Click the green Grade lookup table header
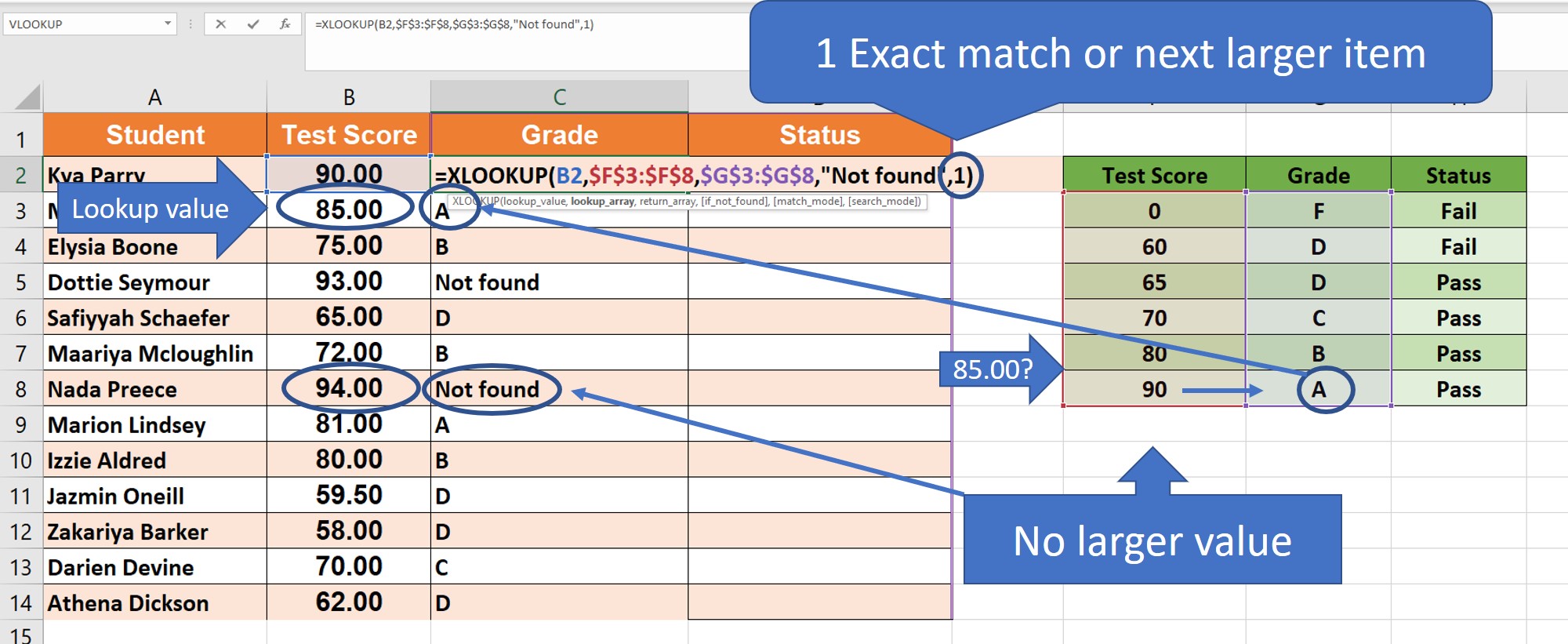The height and width of the screenshot is (644, 1568). [x=1319, y=175]
